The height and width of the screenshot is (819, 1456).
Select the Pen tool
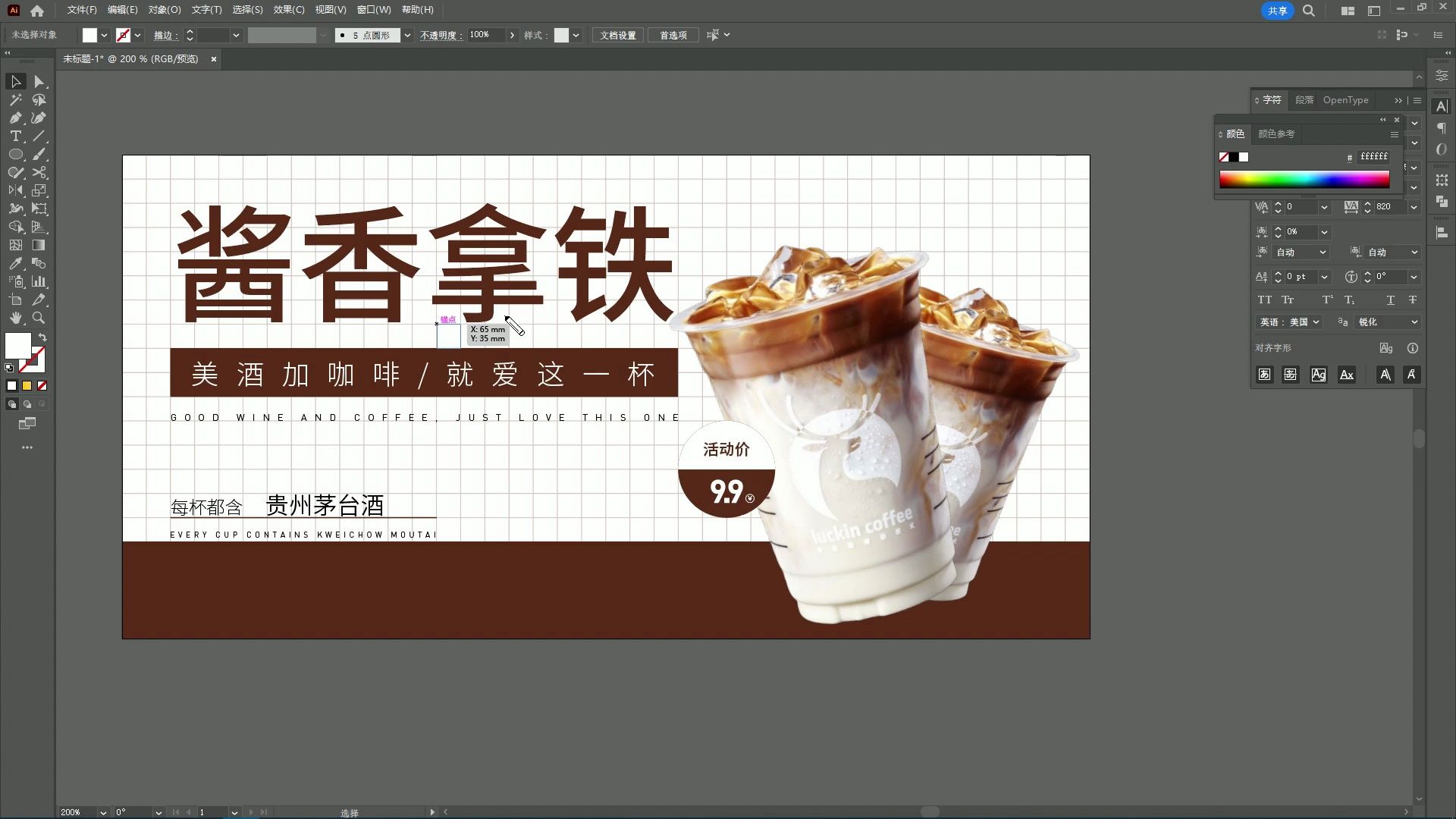point(16,118)
